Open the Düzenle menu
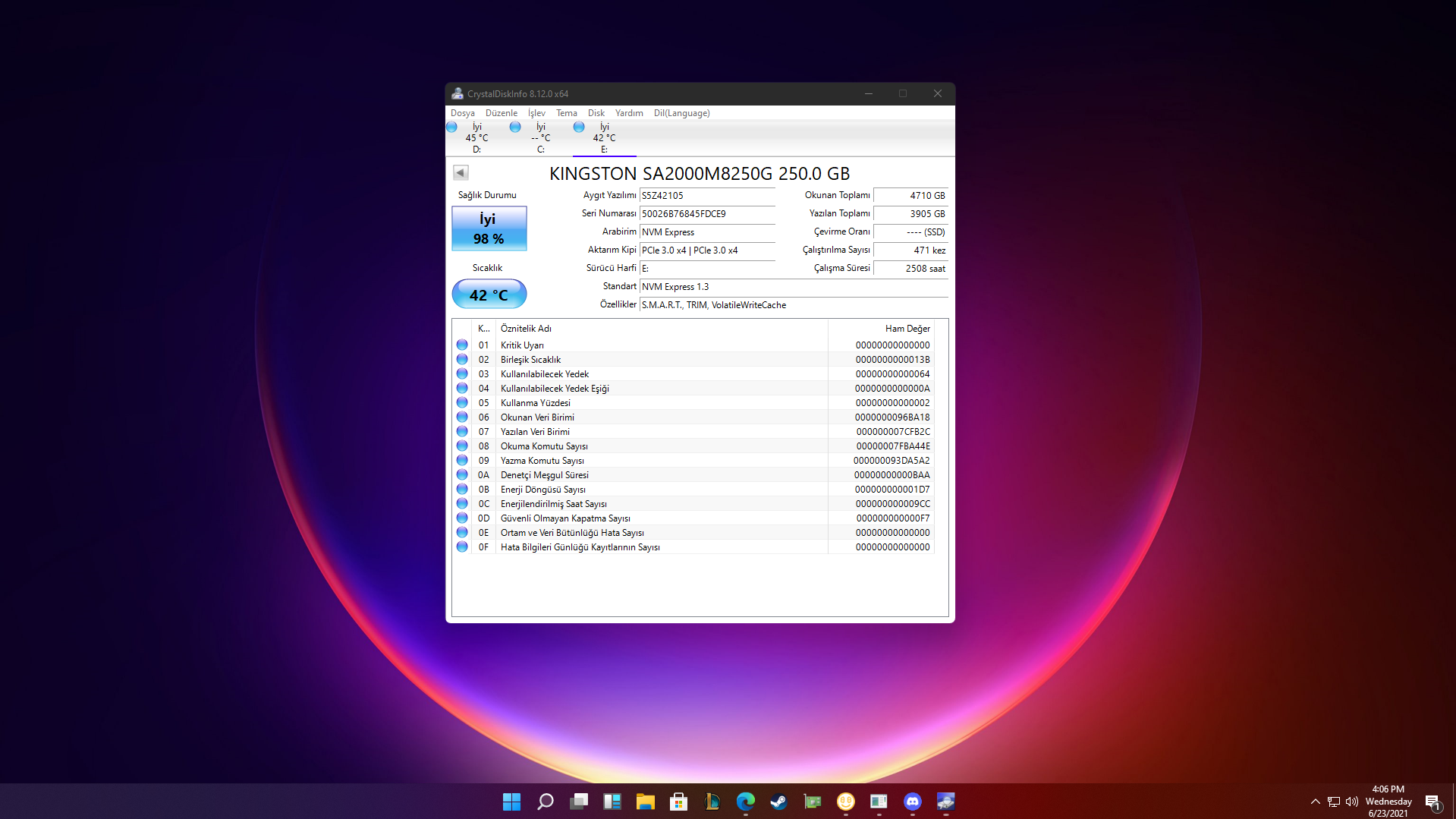 pos(501,113)
